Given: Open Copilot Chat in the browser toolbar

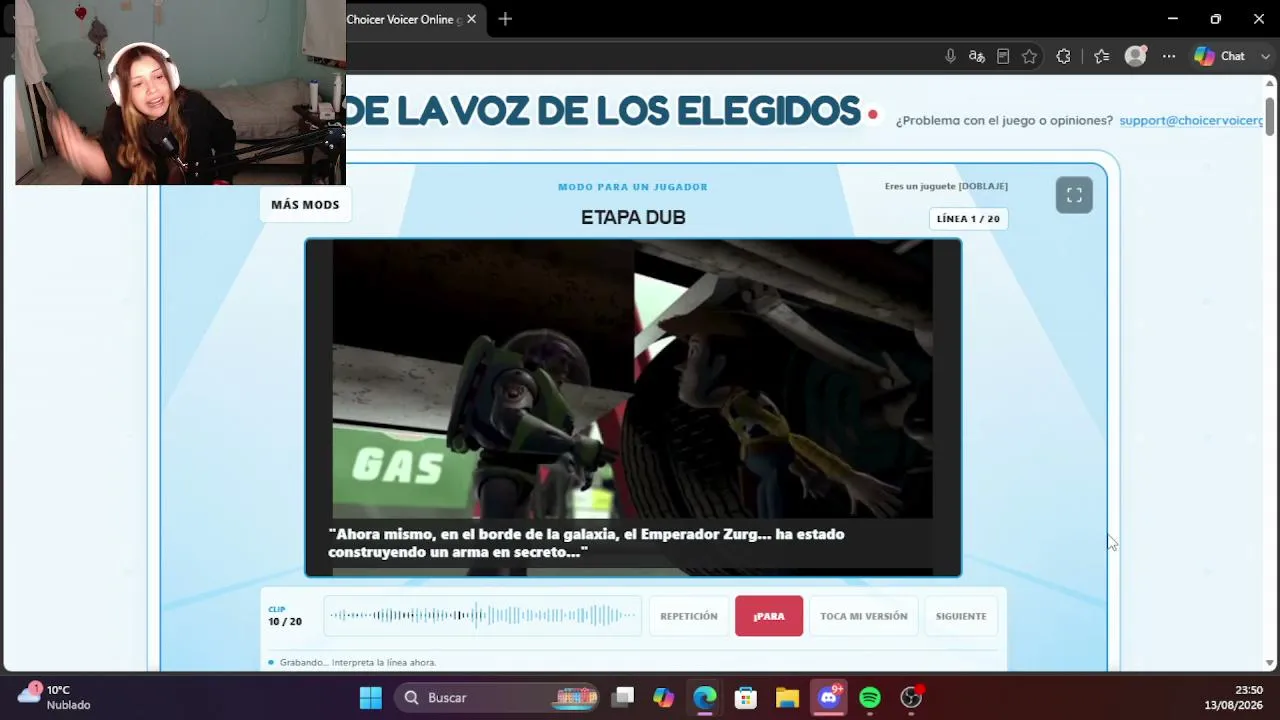Looking at the screenshot, I should click(1220, 56).
